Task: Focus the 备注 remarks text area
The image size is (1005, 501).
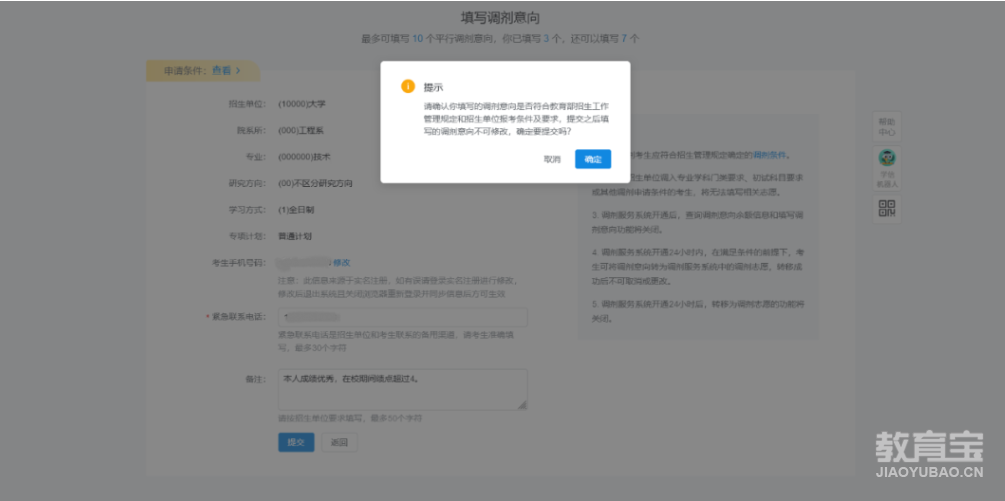Action: pyautogui.click(x=402, y=389)
